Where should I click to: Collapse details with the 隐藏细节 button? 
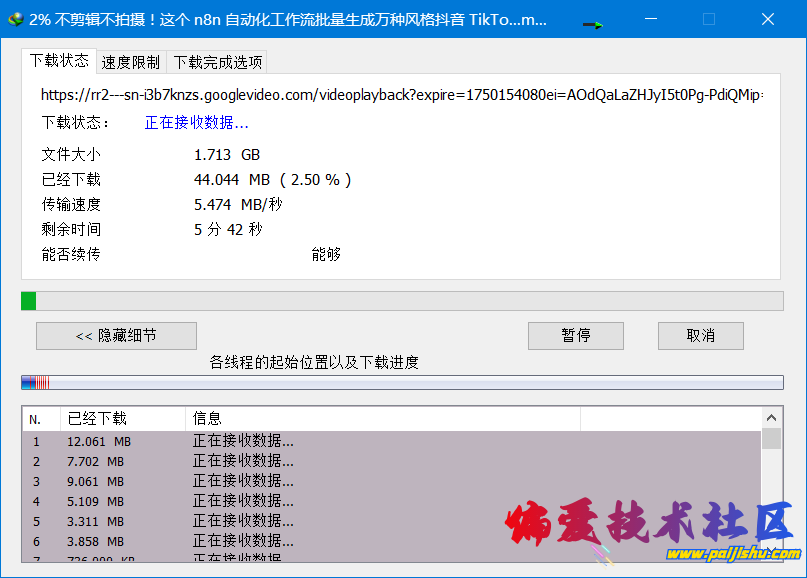(116, 336)
